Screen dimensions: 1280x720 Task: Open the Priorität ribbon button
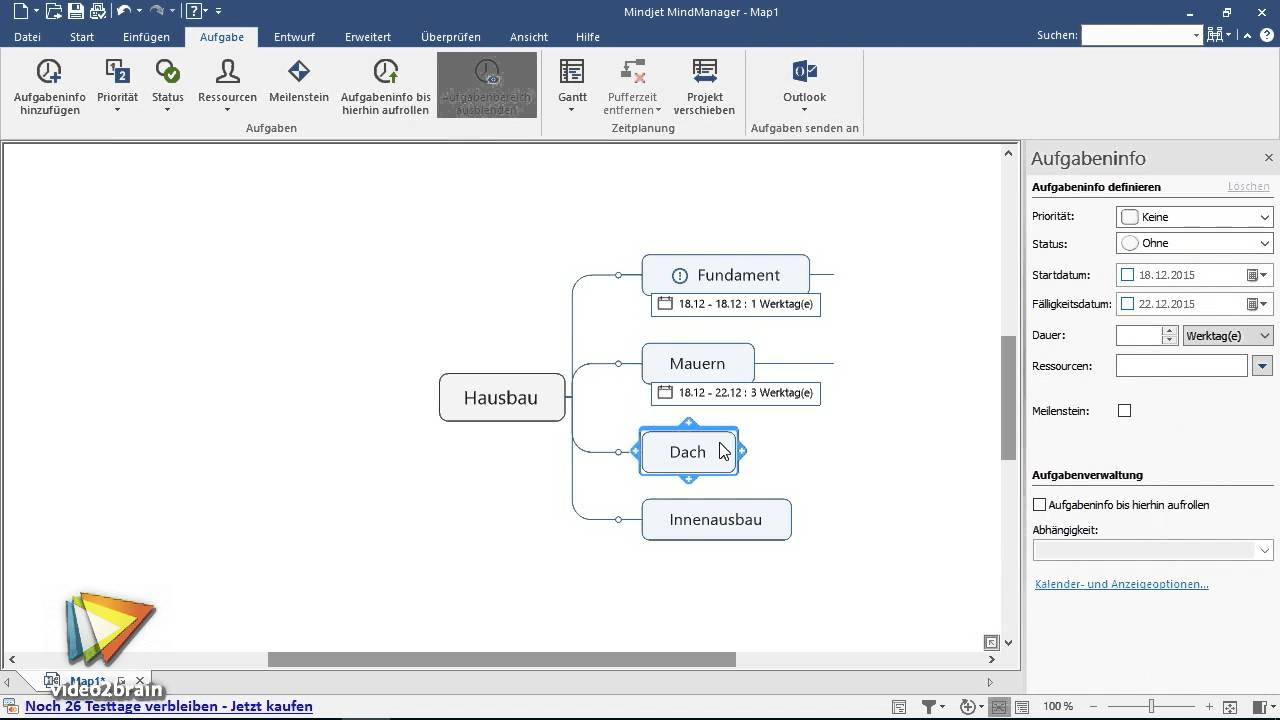[x=117, y=86]
